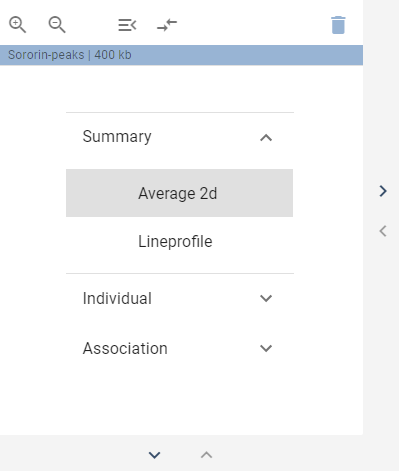Delete widget with the trash icon
This screenshot has height=471, width=399.
click(338, 25)
